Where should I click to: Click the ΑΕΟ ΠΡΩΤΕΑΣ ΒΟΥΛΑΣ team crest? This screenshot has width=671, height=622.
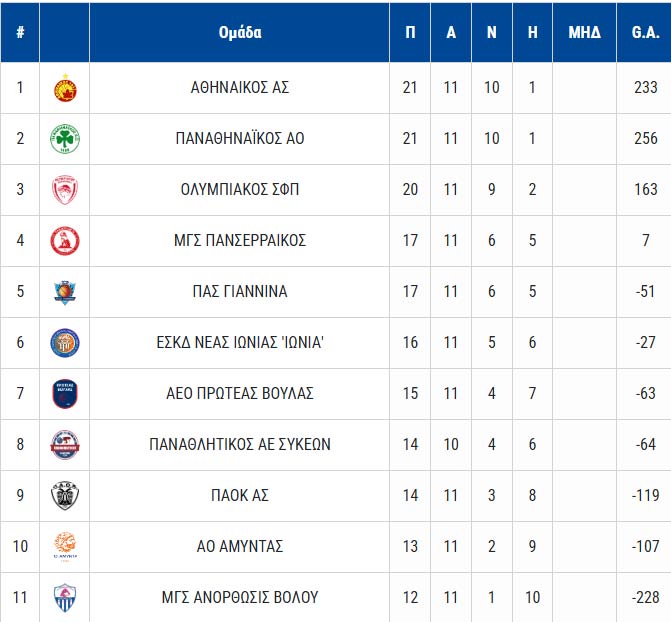click(x=65, y=394)
